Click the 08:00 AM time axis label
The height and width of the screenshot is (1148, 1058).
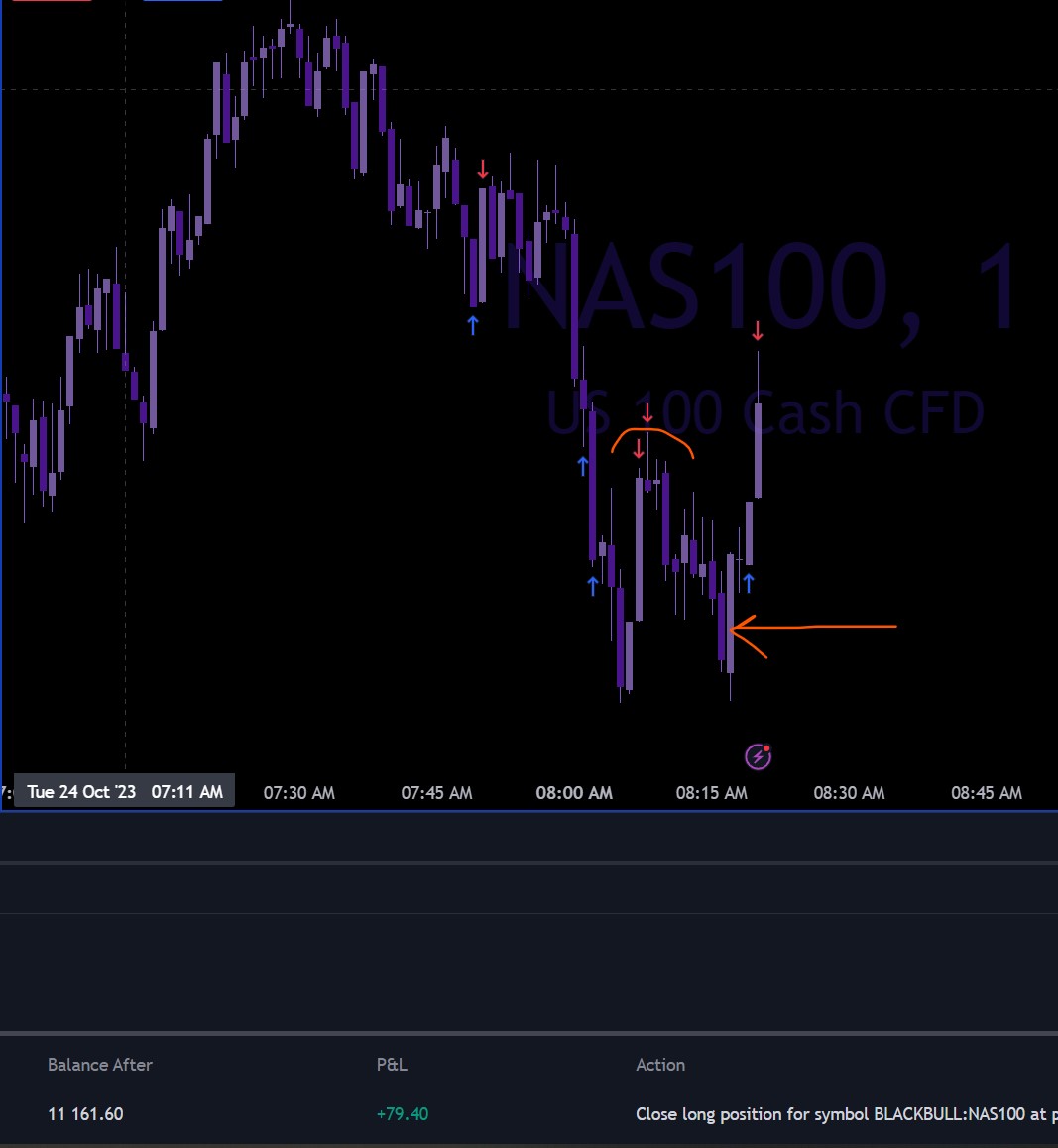coord(574,793)
